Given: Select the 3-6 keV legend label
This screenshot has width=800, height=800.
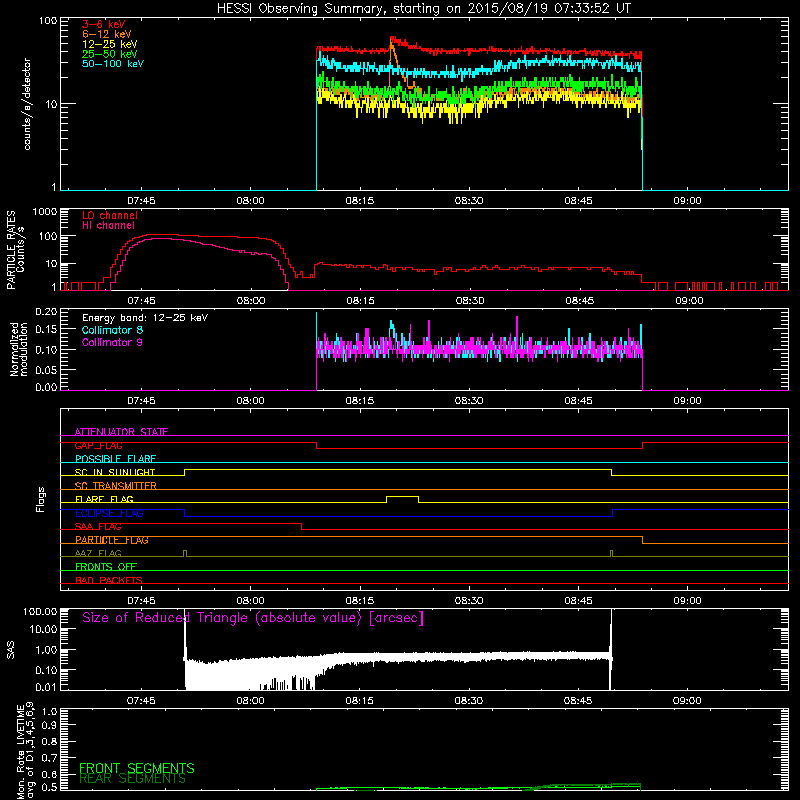Looking at the screenshot, I should pyautogui.click(x=103, y=24).
